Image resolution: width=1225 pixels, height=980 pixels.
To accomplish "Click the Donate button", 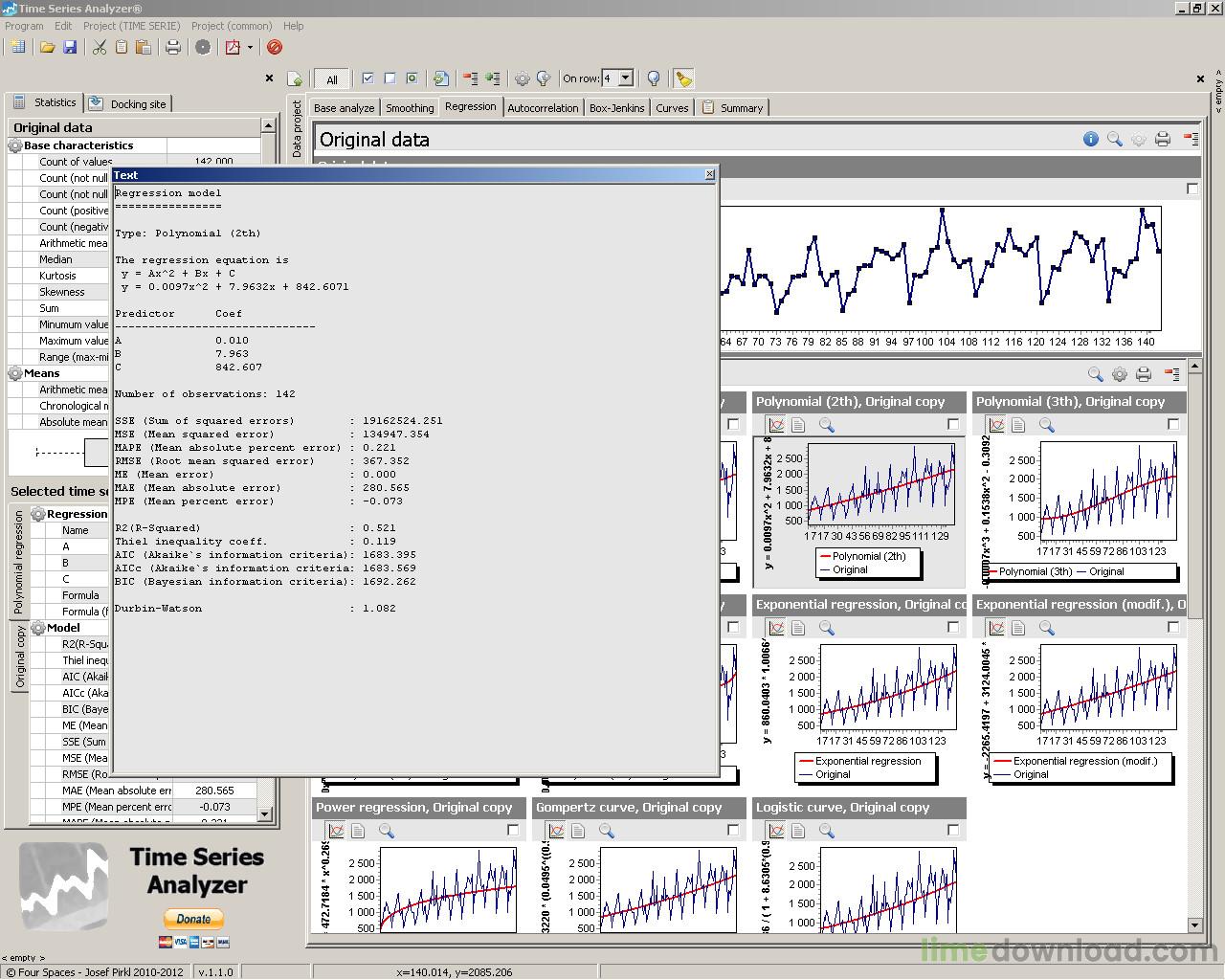I will tap(193, 919).
